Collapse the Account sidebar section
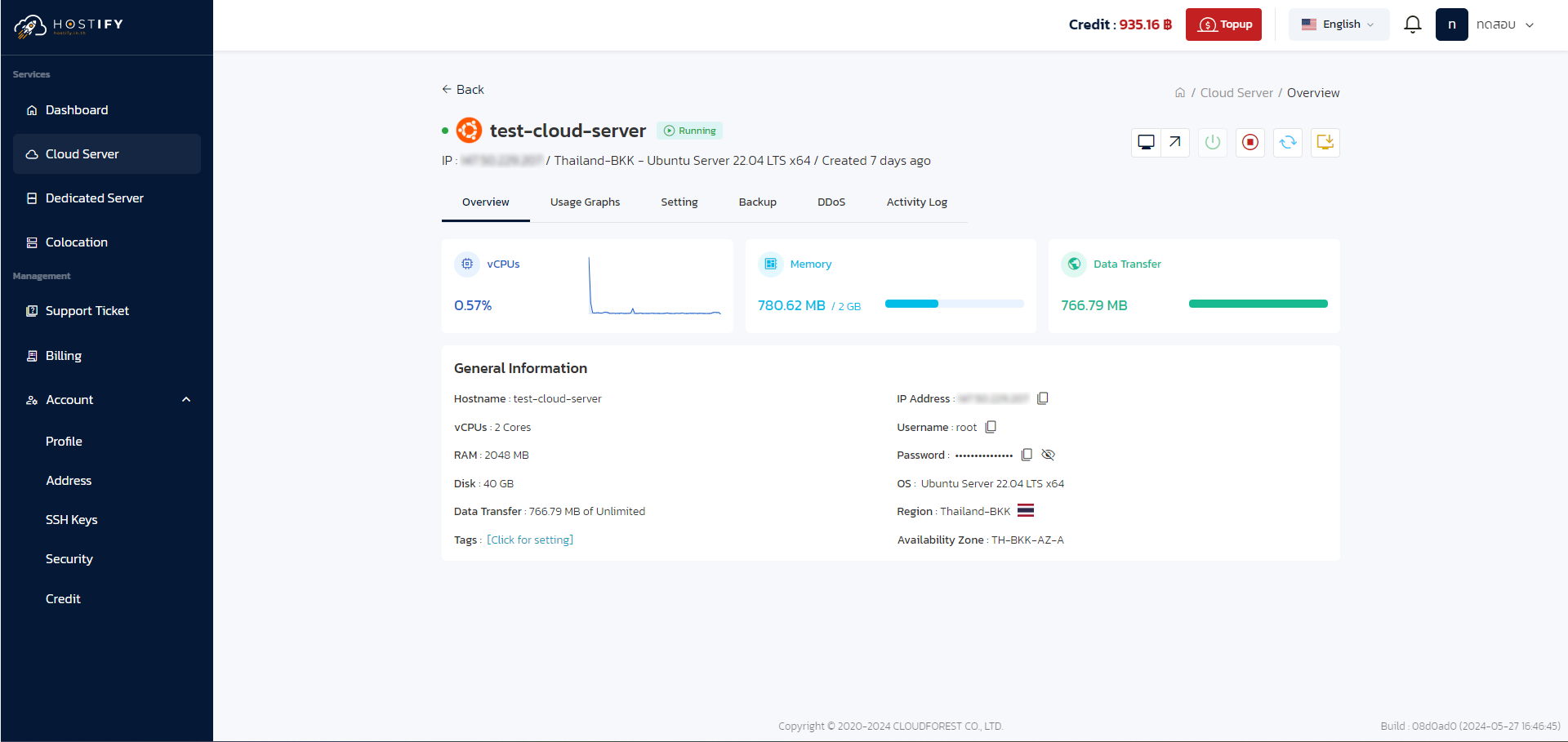 pos(107,400)
